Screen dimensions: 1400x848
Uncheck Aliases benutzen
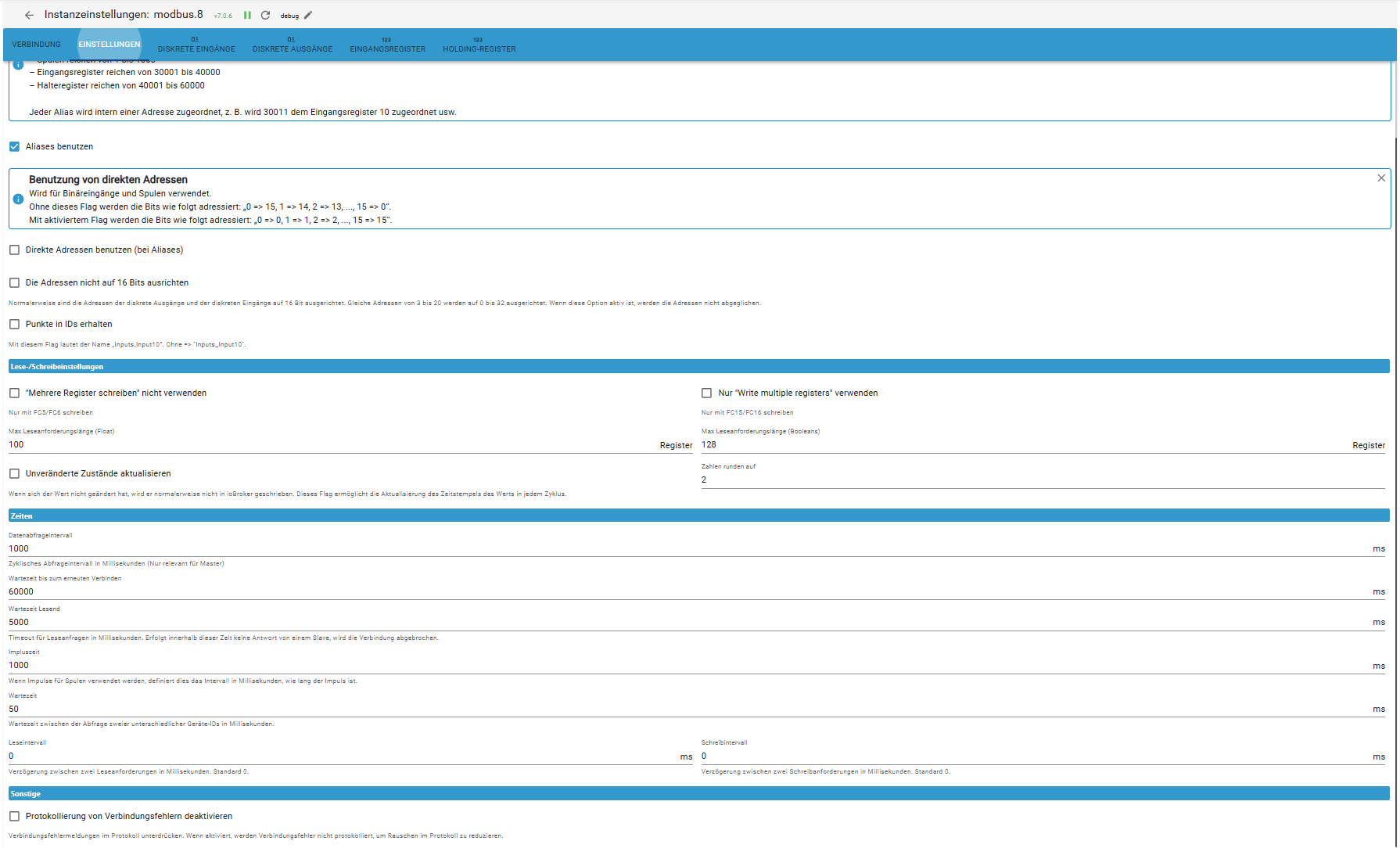[x=14, y=146]
